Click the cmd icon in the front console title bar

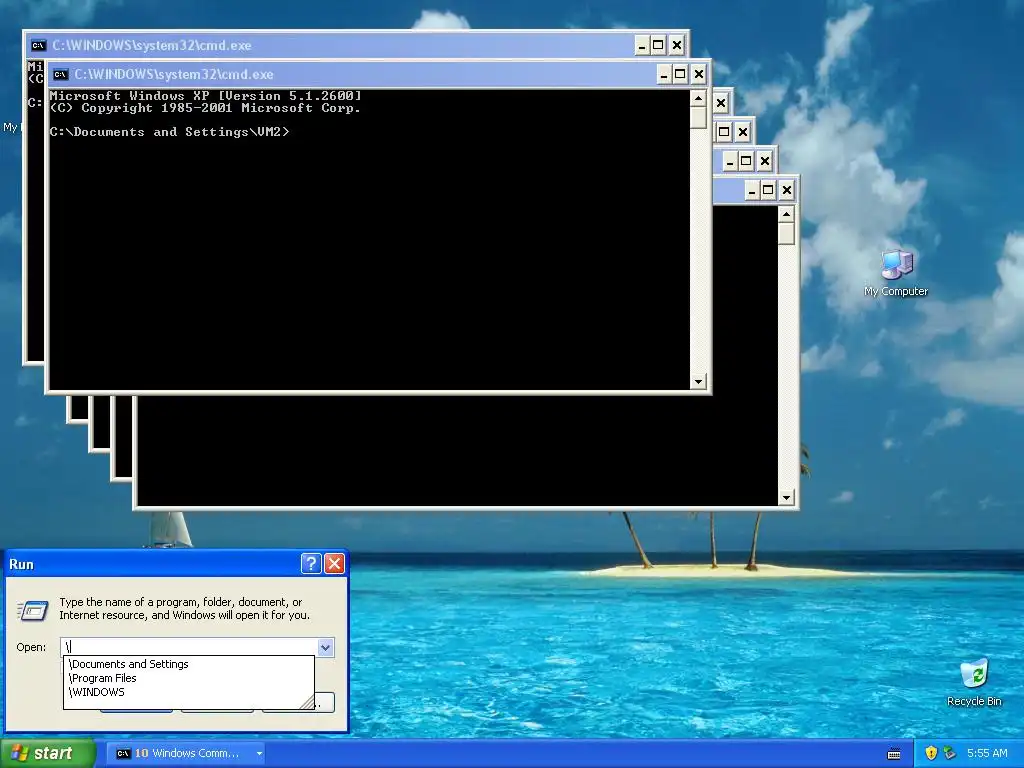coord(61,74)
